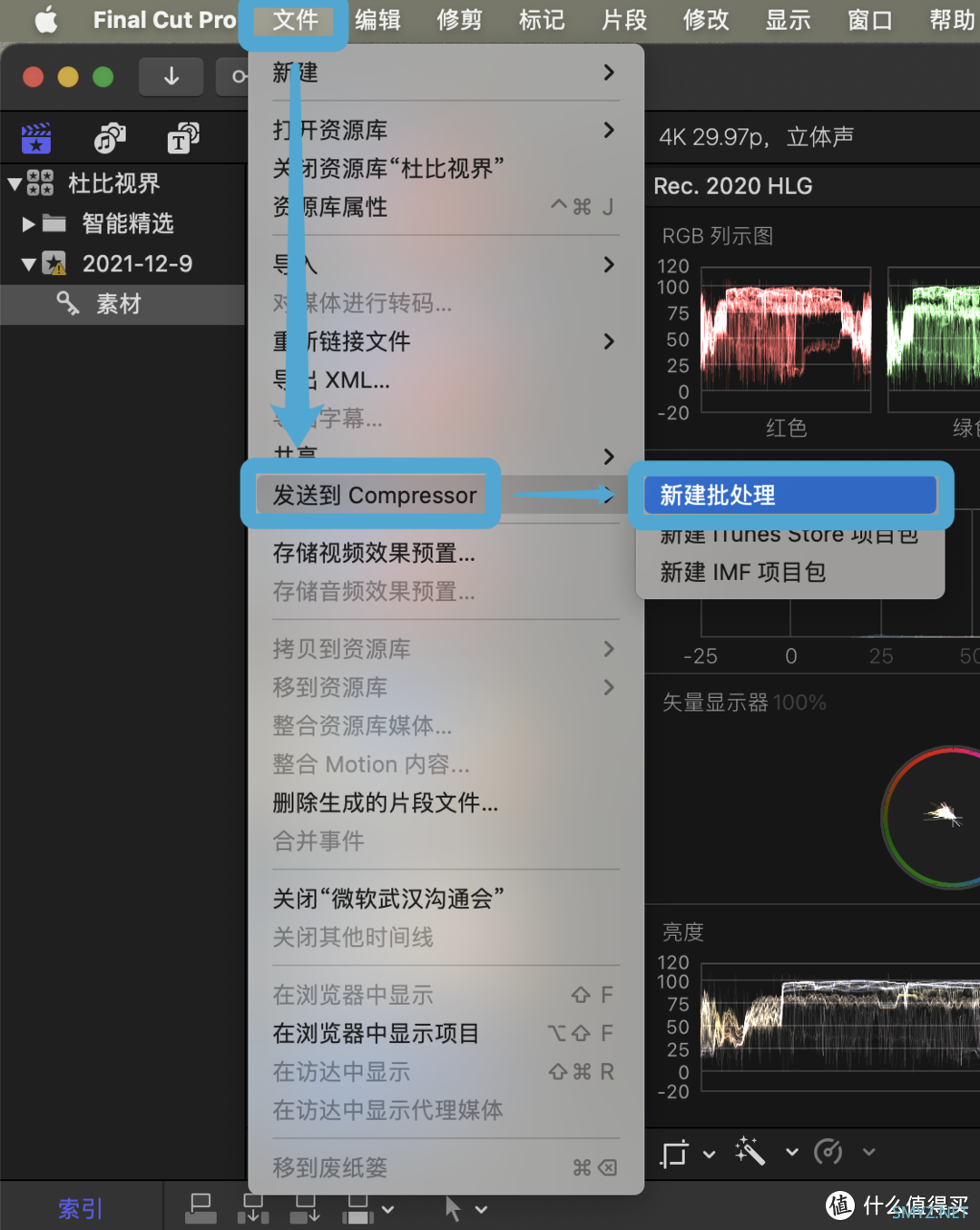This screenshot has height=1230, width=980.
Task: Open the Final Cut Pro application menu
Action: pyautogui.click(x=164, y=19)
